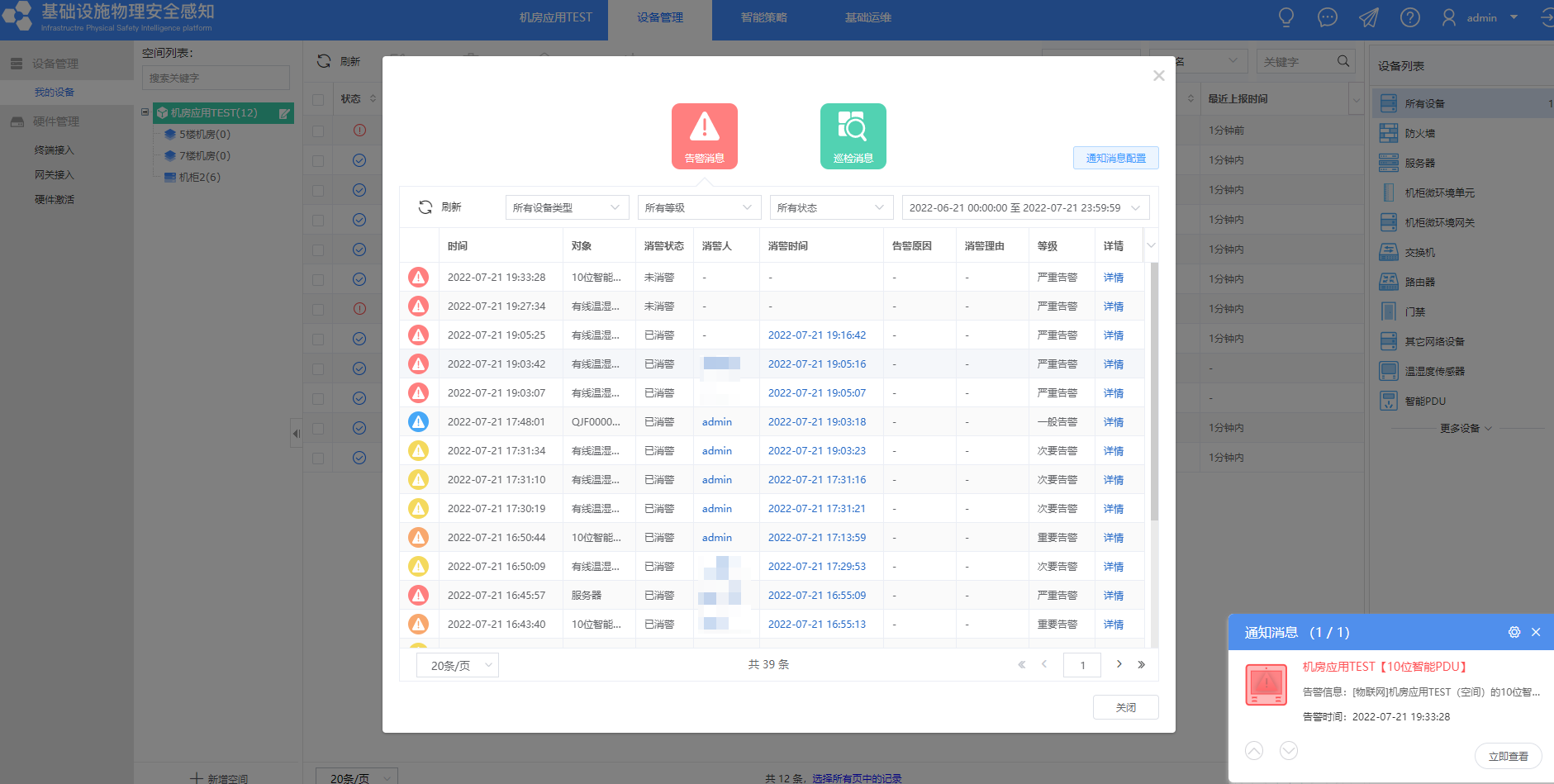Check the sixth device row checkbox

[x=318, y=279]
